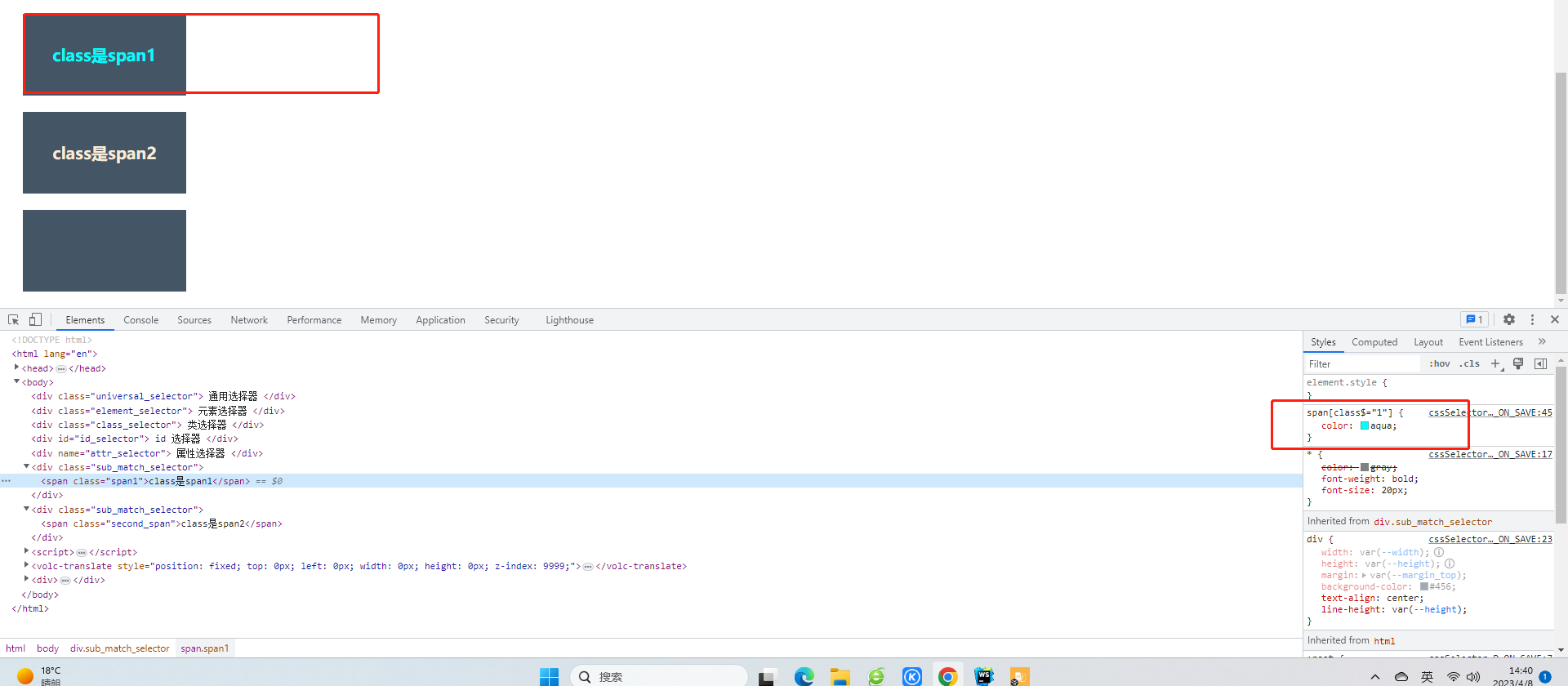This screenshot has width=1568, height=686.
Task: Close the DevTools panel
Action: [x=1555, y=319]
